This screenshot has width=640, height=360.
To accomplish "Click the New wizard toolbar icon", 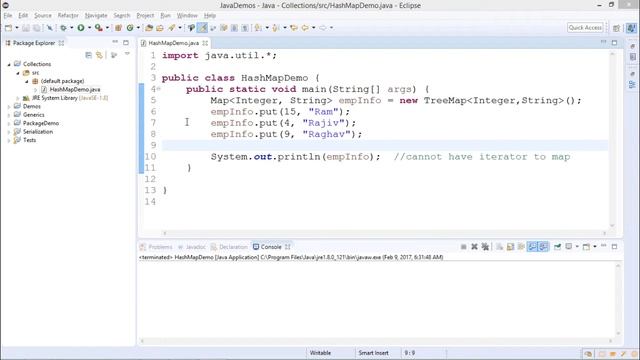I will (x=8, y=28).
